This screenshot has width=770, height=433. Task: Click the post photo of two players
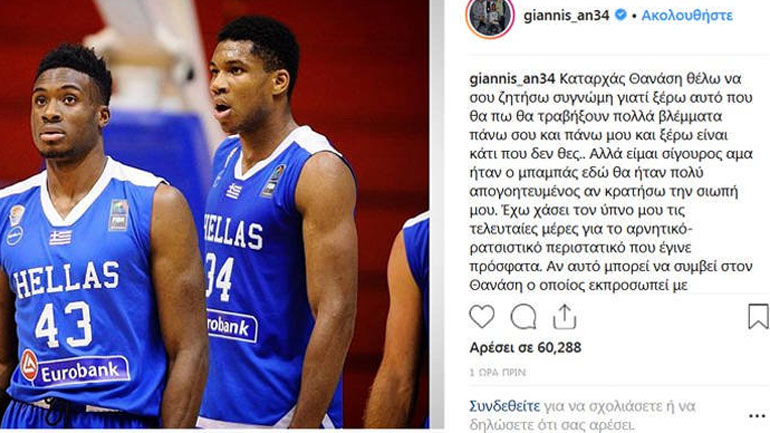pyautogui.click(x=215, y=214)
